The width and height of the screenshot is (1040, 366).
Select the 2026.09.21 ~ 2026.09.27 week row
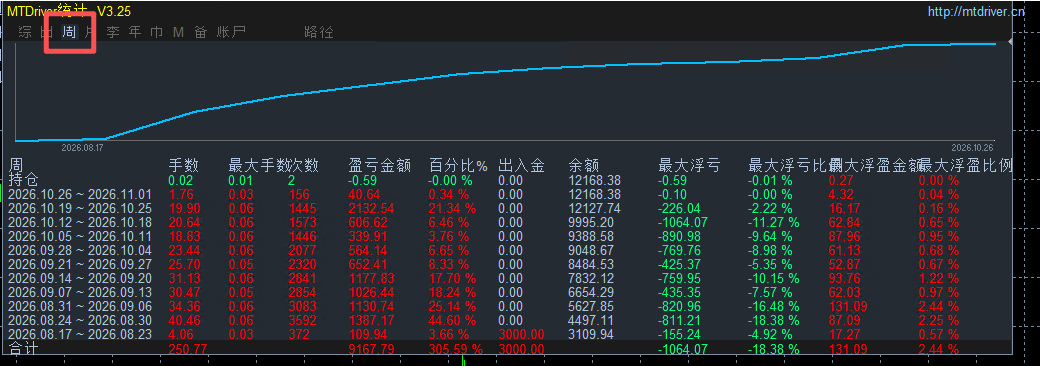click(x=80, y=265)
